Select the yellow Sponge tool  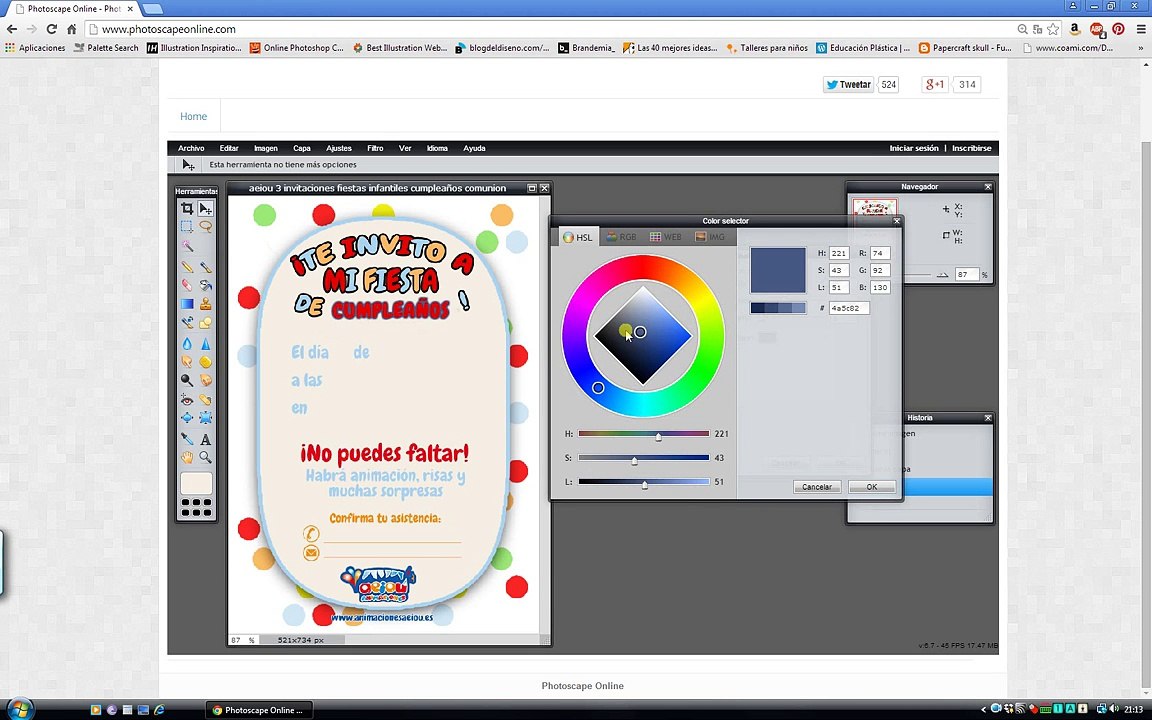206,361
